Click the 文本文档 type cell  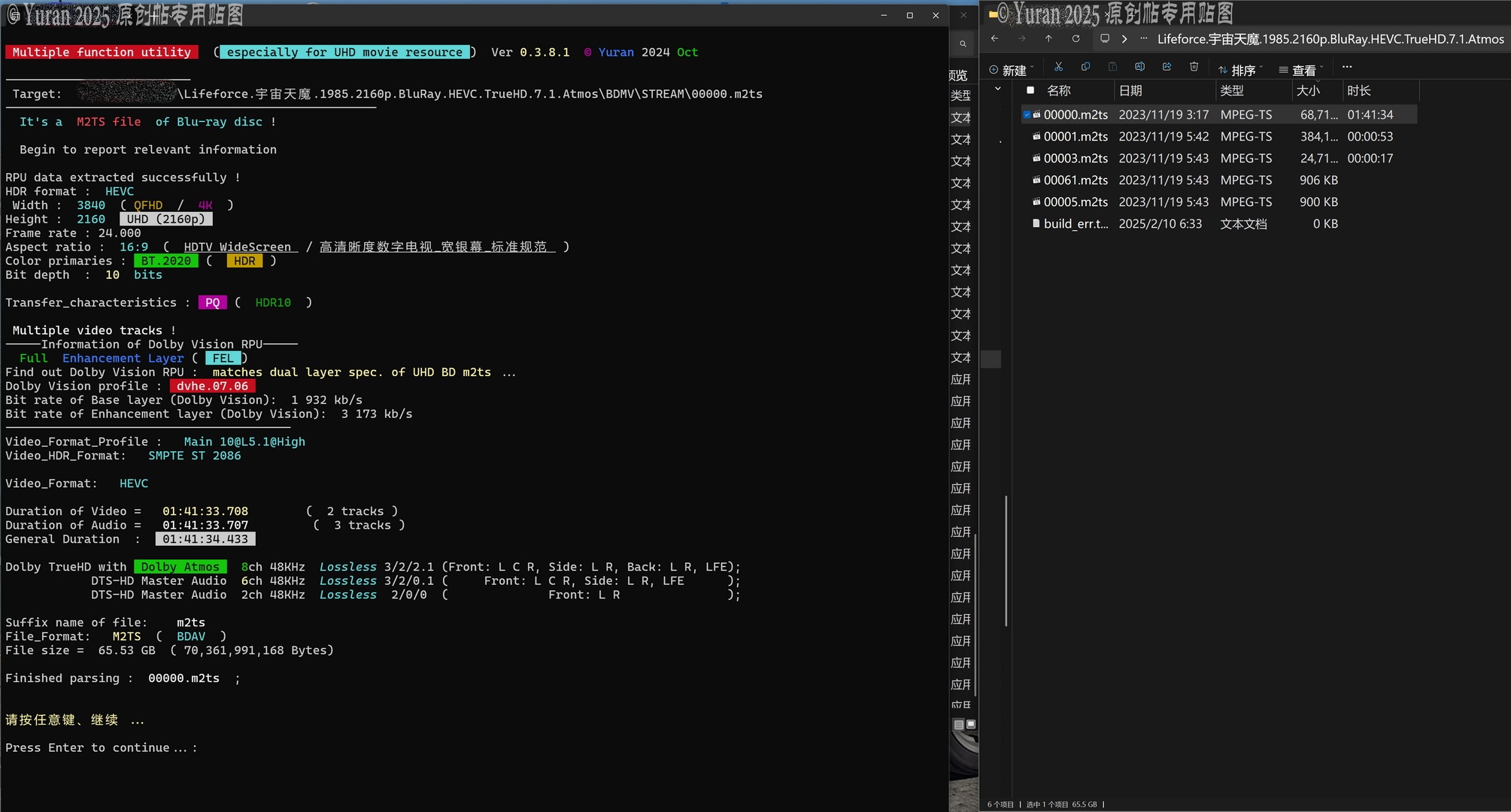[x=1243, y=223]
